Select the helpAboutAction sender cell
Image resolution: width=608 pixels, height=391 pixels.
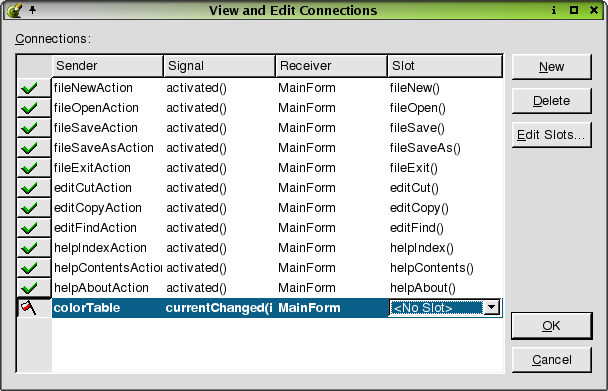pyautogui.click(x=107, y=288)
